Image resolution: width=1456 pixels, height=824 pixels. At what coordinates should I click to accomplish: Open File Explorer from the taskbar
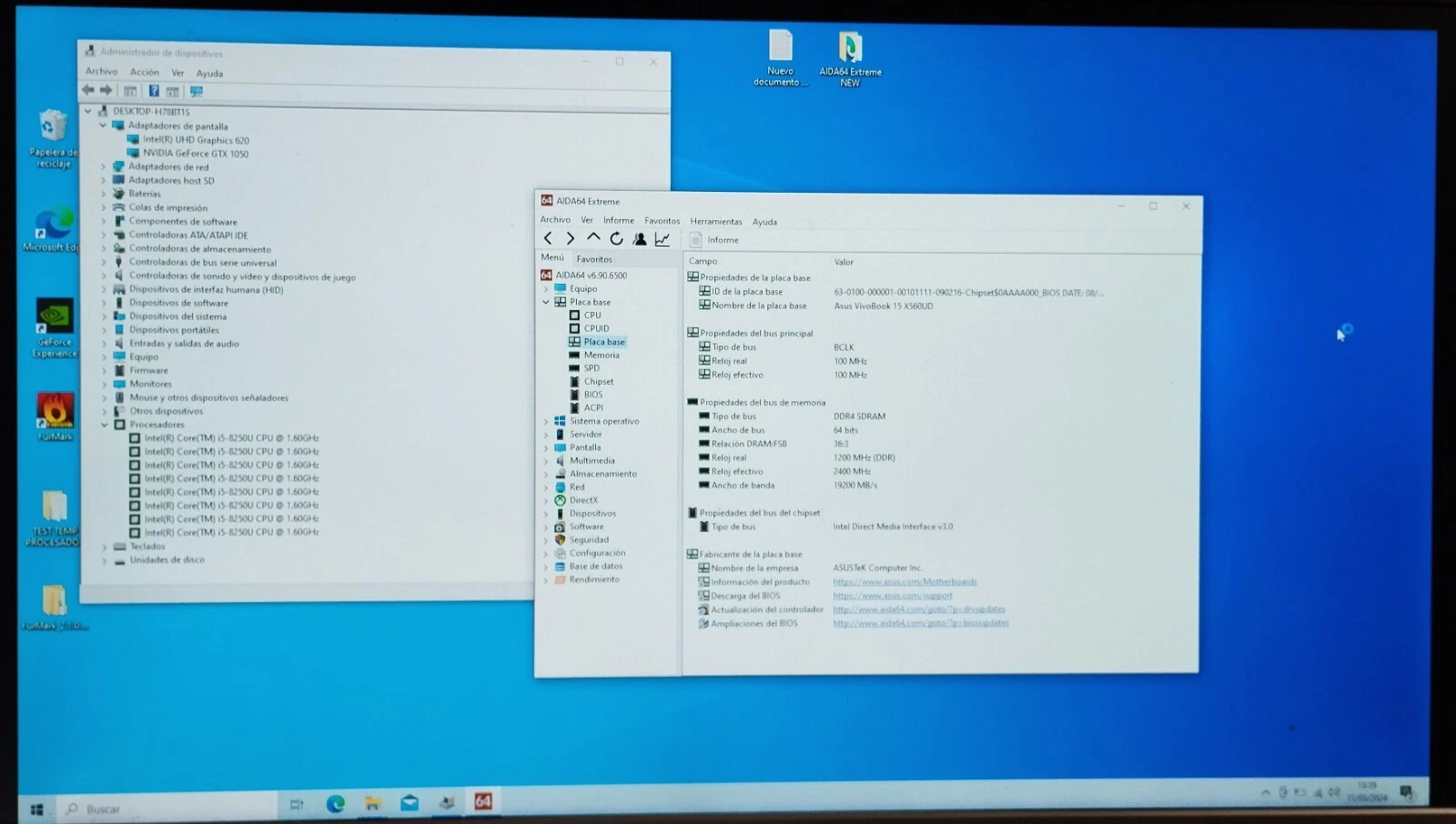[372, 803]
